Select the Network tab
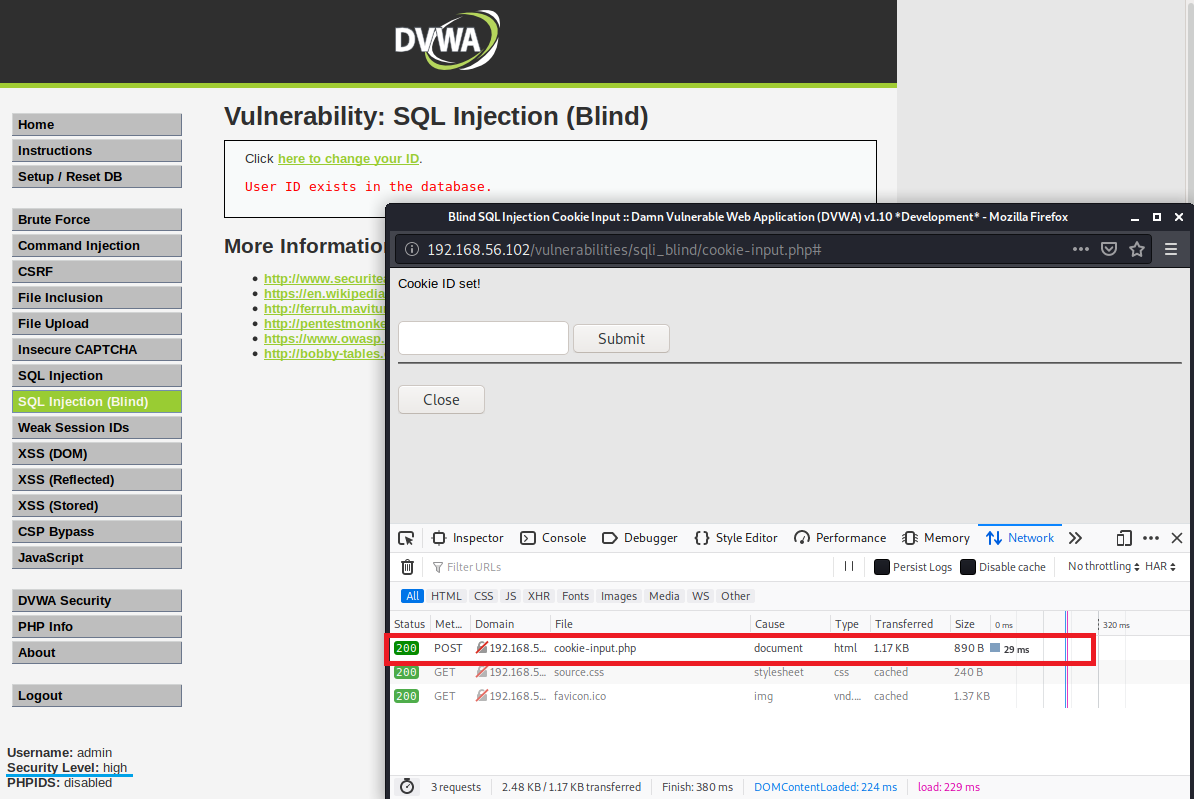This screenshot has width=1194, height=799. 1020,538
